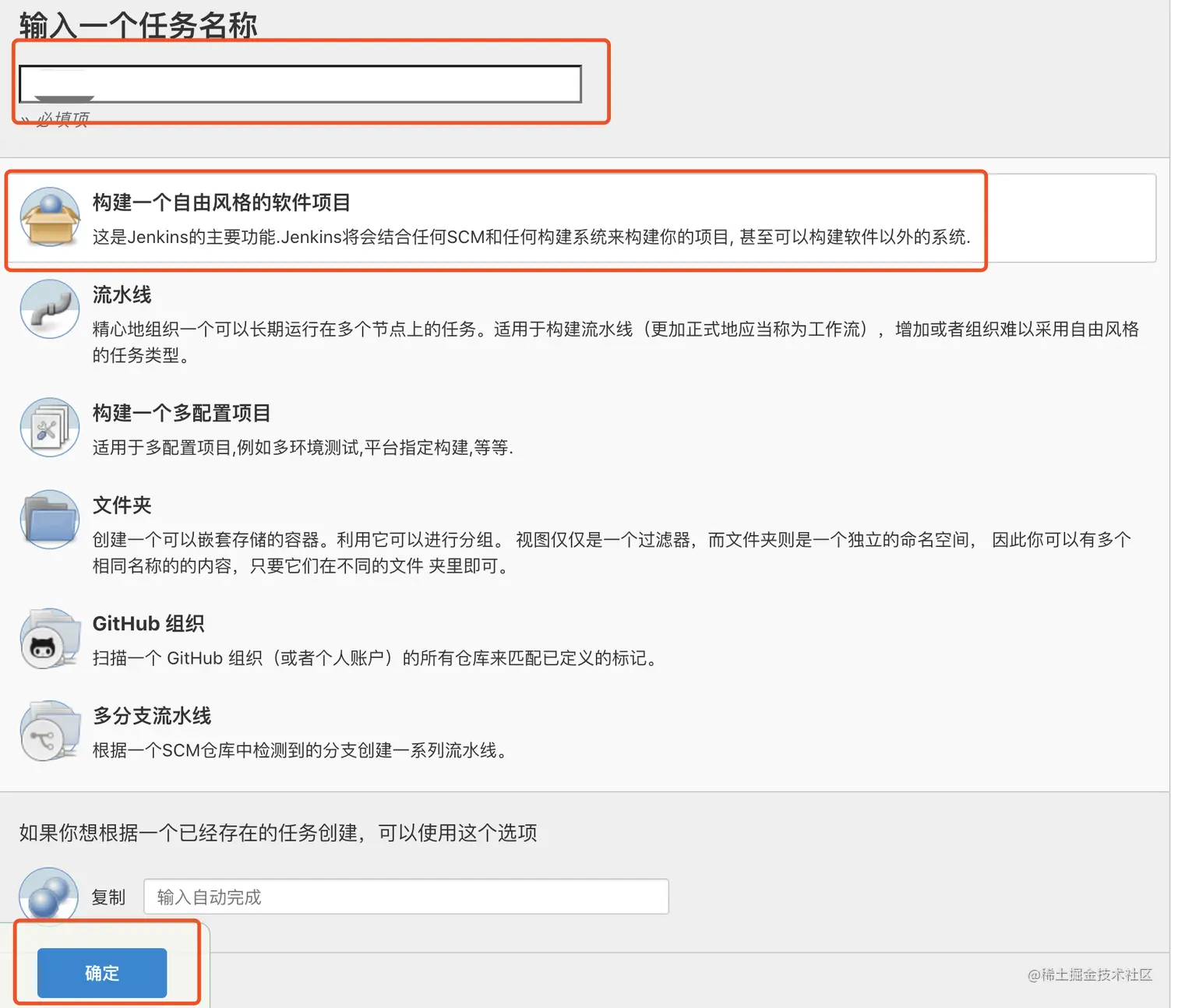Select the 流水线 pipeline pipe icon
The width and height of the screenshot is (1178, 1008).
50,309
